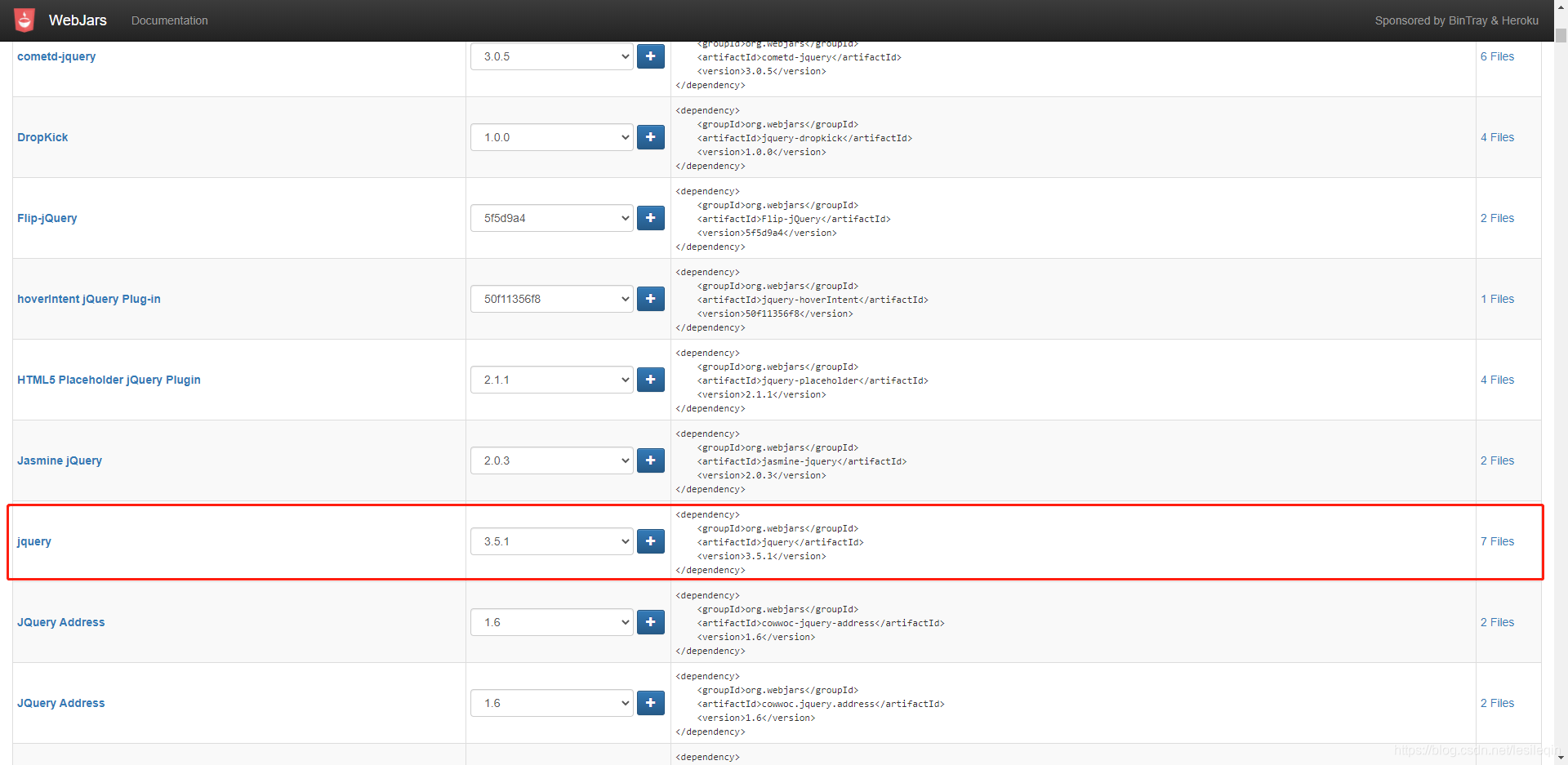Image resolution: width=1568 pixels, height=765 pixels.
Task: Click the scrollbar up arrow
Action: (x=1561, y=7)
